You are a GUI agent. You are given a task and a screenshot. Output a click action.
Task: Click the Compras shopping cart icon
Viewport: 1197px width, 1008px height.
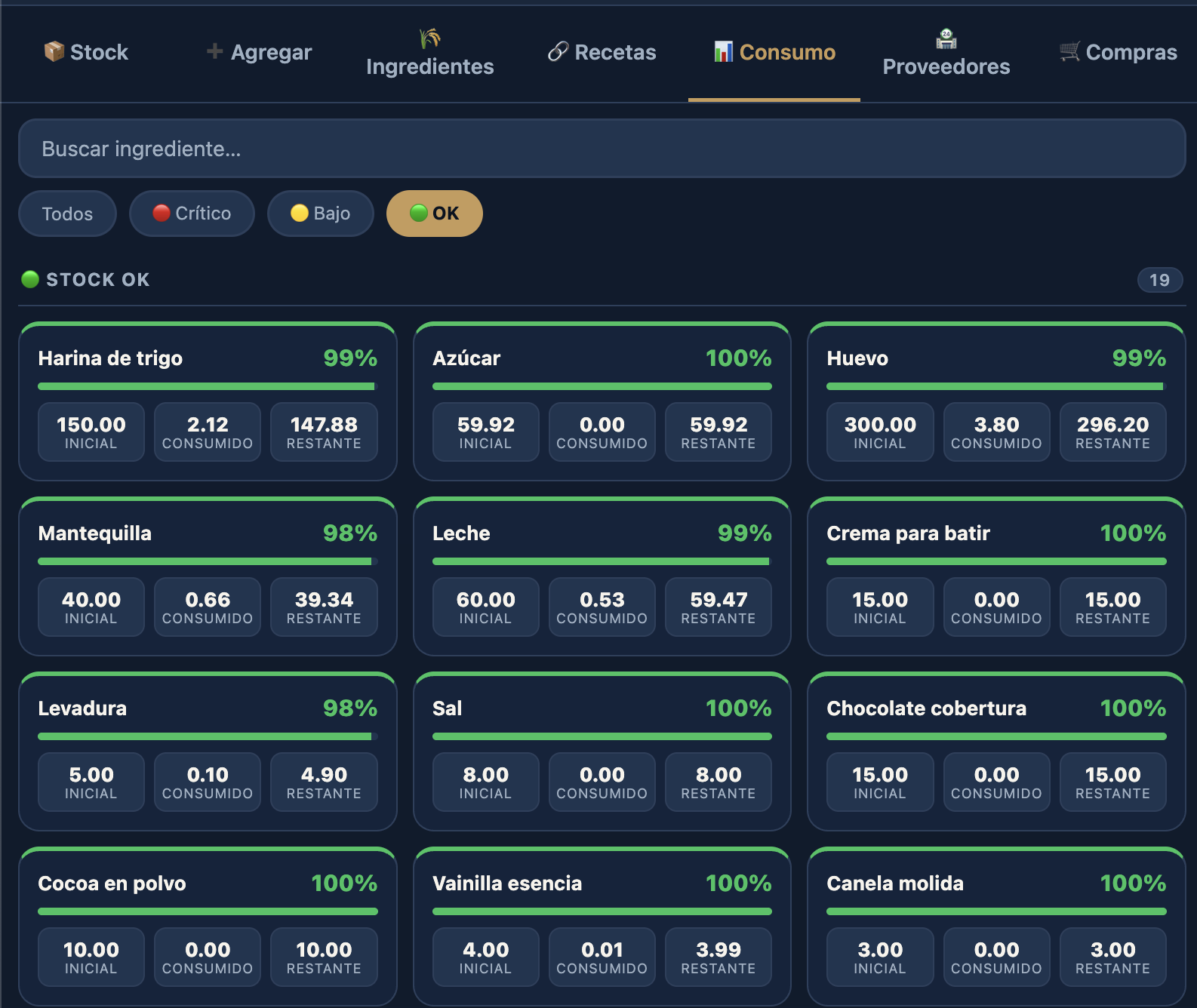coord(1069,51)
